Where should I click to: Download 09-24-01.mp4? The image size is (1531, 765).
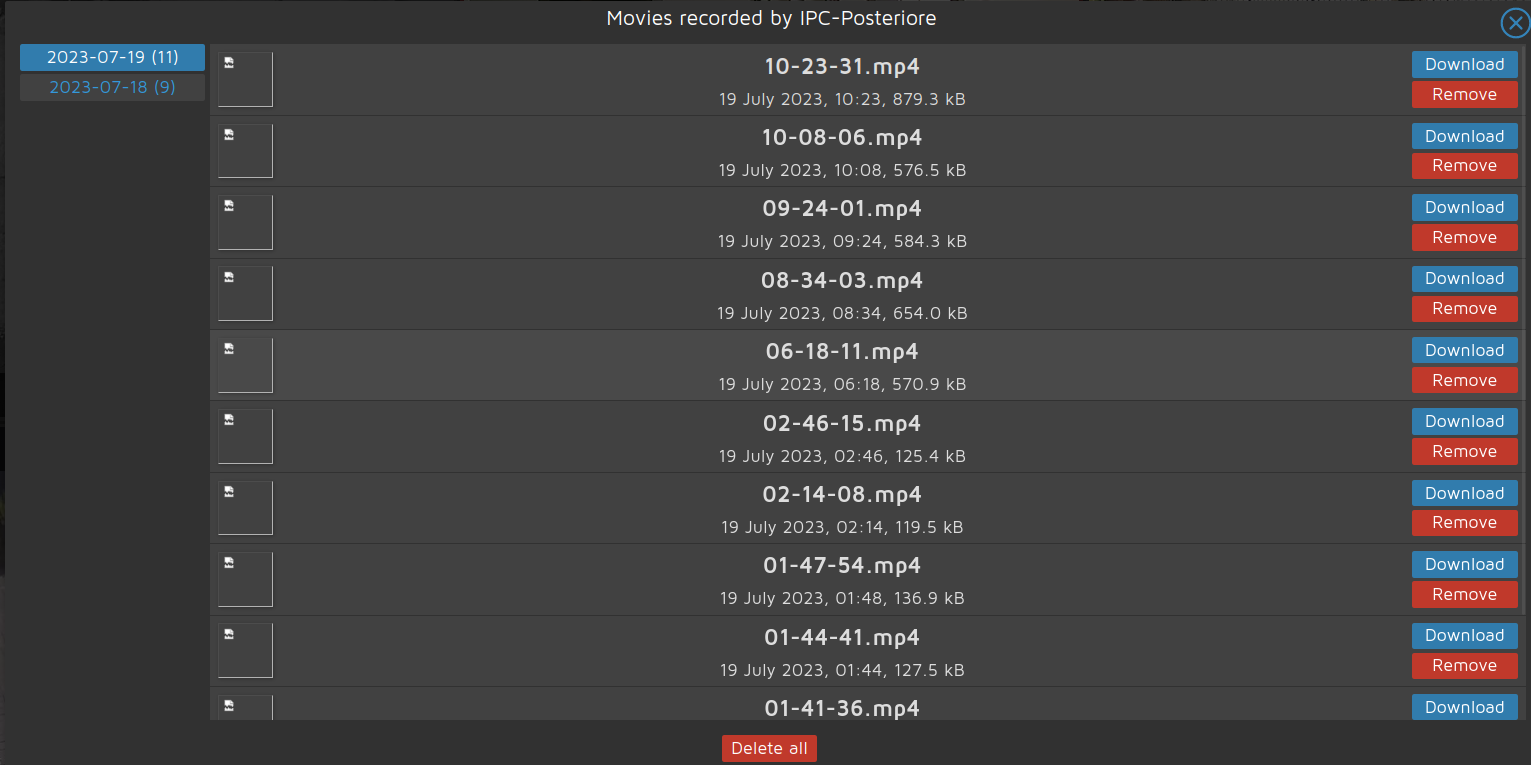[1464, 207]
